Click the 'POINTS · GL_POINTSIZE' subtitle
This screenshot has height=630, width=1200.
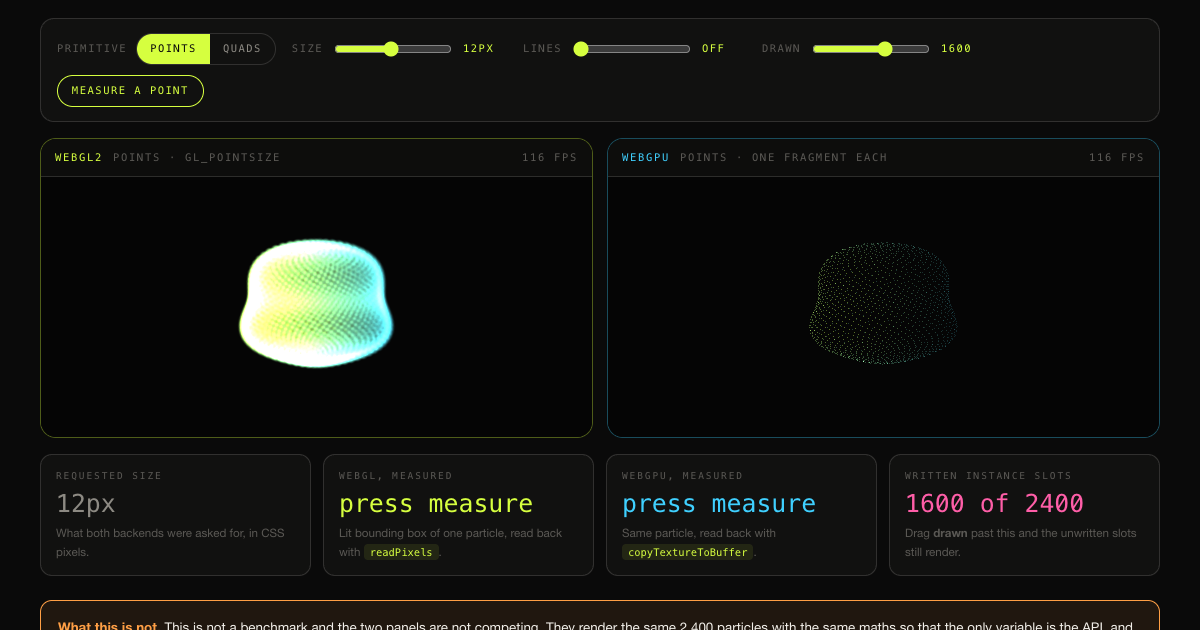pos(197,158)
